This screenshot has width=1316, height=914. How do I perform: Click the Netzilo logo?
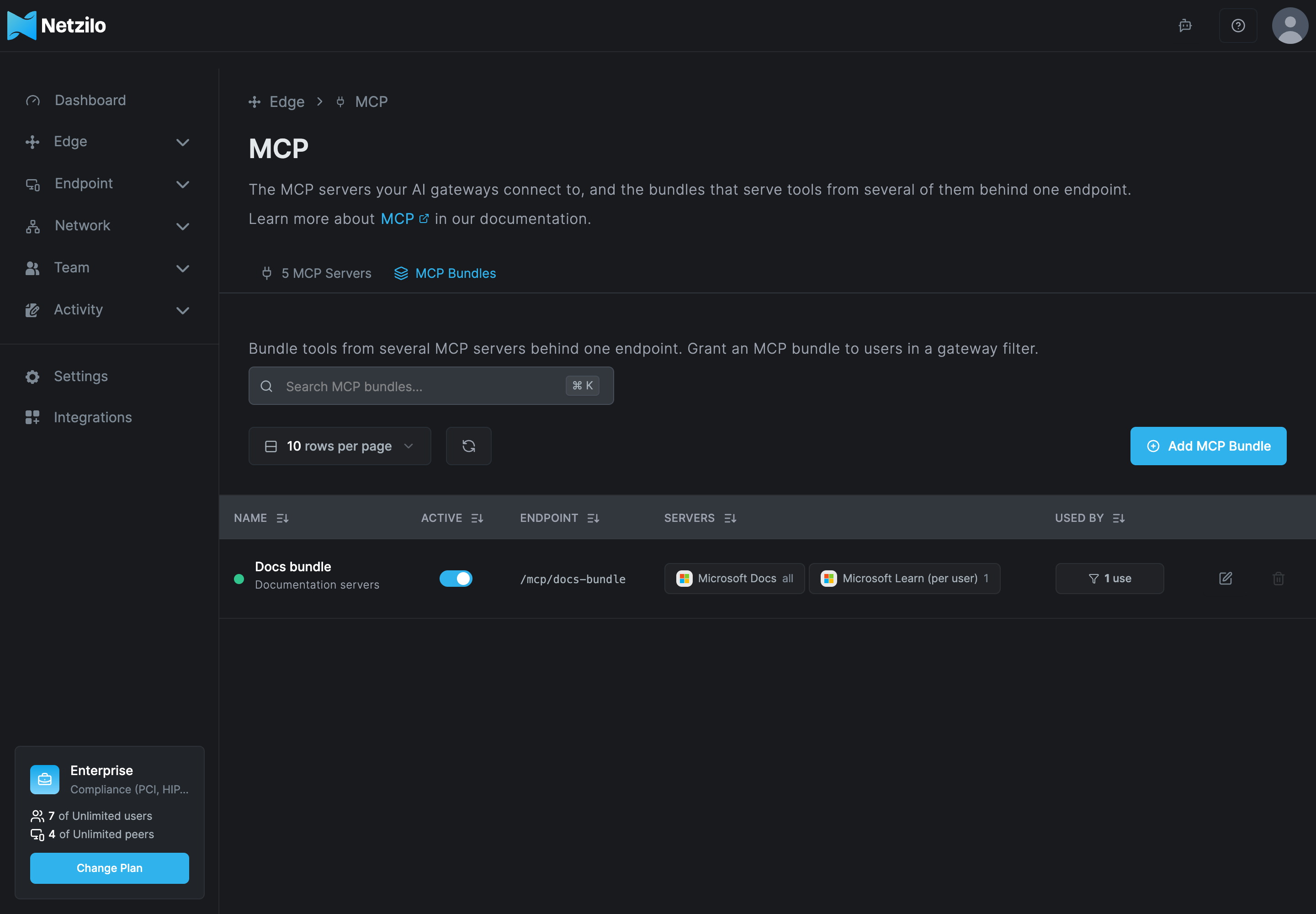tap(56, 25)
